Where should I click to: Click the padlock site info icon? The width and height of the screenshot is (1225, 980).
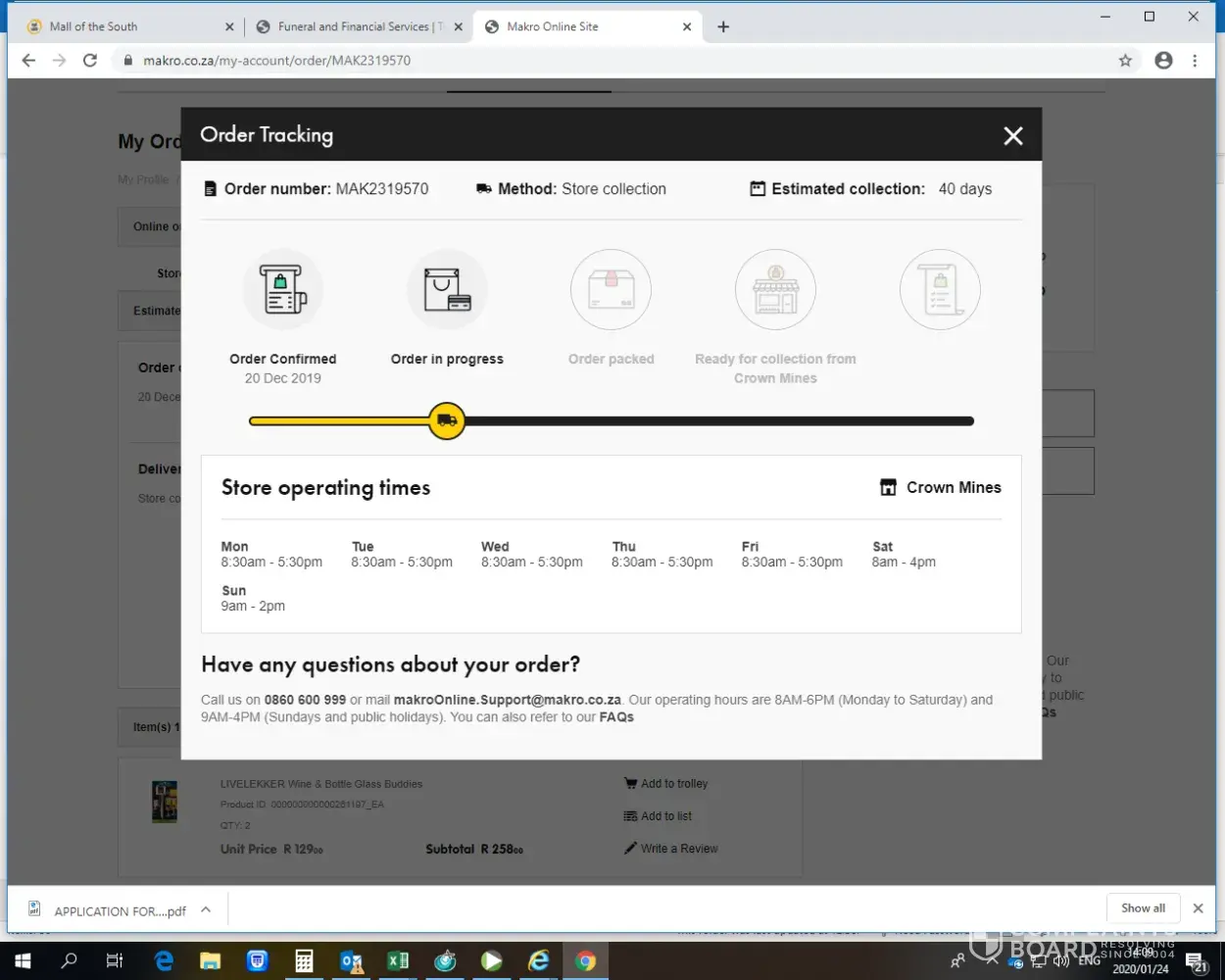coord(127,61)
